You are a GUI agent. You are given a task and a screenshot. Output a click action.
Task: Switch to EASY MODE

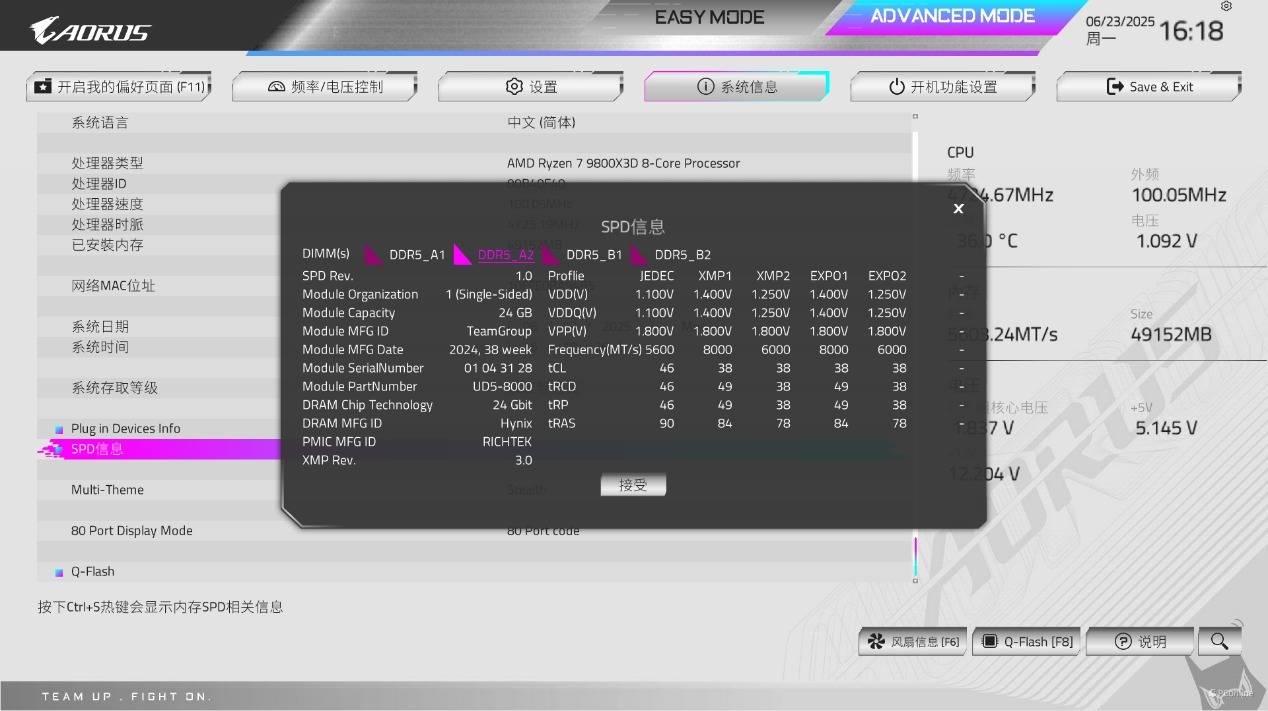(x=709, y=18)
